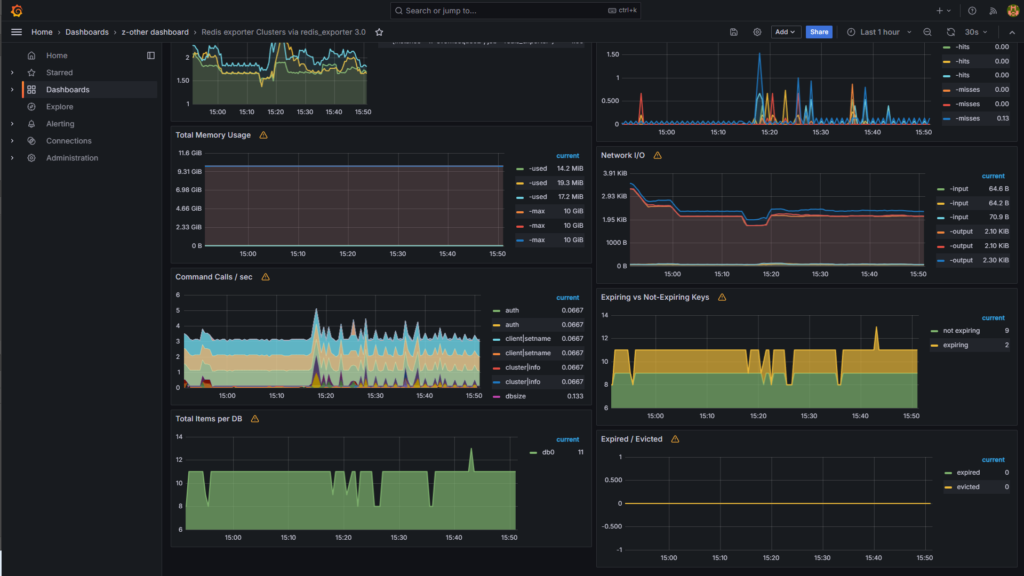
Task: Open the user profile avatar
Action: pyautogui.click(x=1013, y=10)
